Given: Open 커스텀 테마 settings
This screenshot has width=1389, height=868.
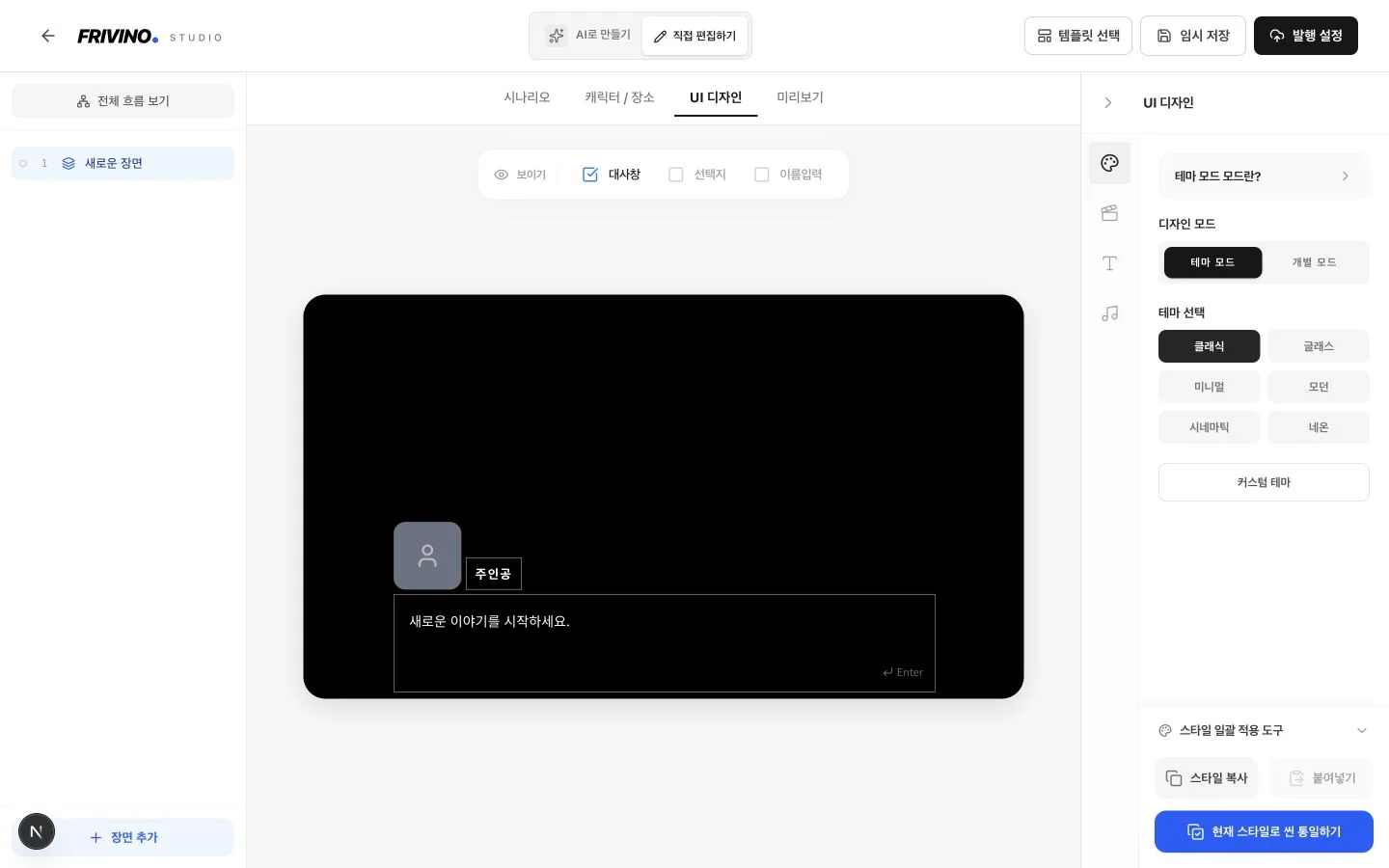Looking at the screenshot, I should (x=1264, y=482).
